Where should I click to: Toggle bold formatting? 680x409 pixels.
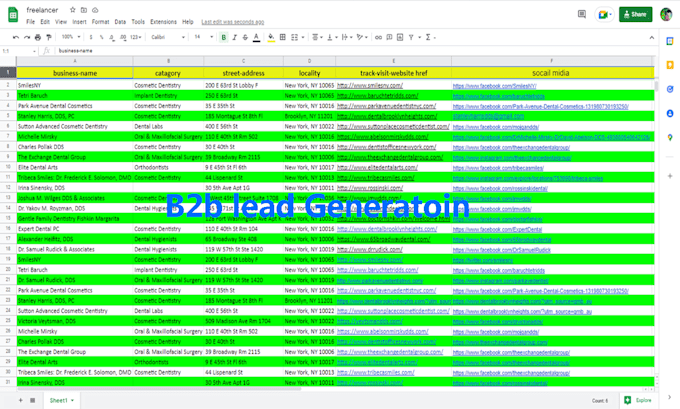pos(224,37)
